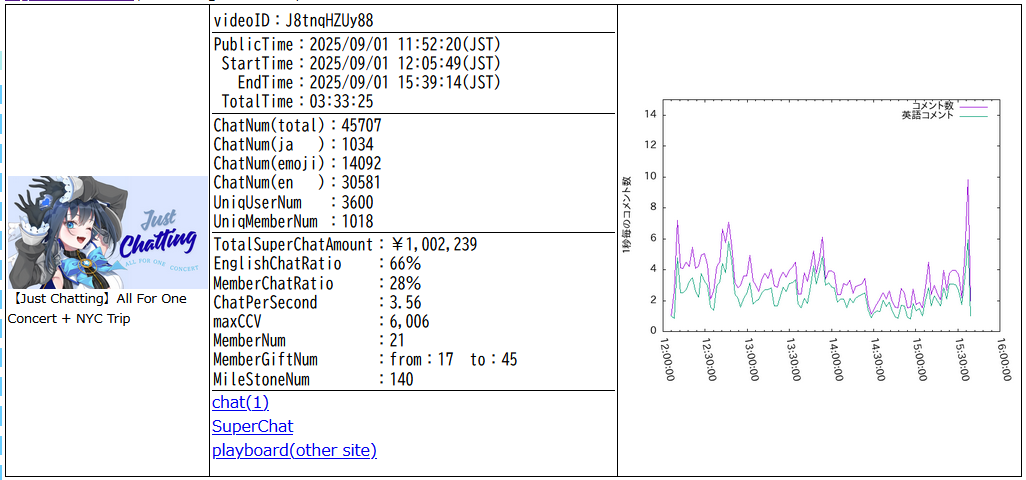The width and height of the screenshot is (1026, 480).
Task: Click the TotalTime 03:33:25 value
Action: coord(341,101)
